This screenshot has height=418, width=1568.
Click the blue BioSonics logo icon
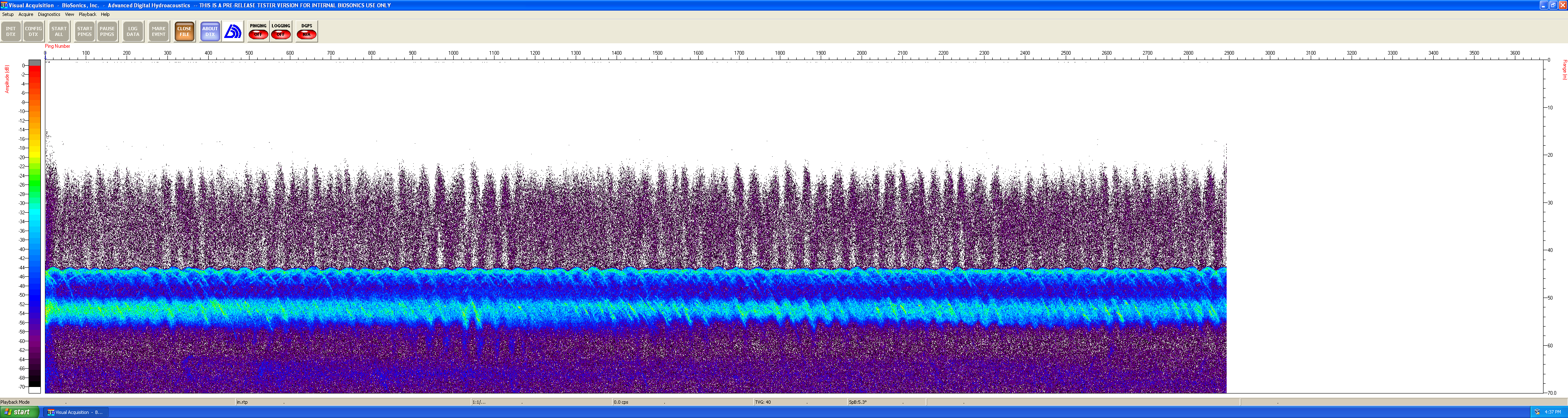click(x=233, y=32)
